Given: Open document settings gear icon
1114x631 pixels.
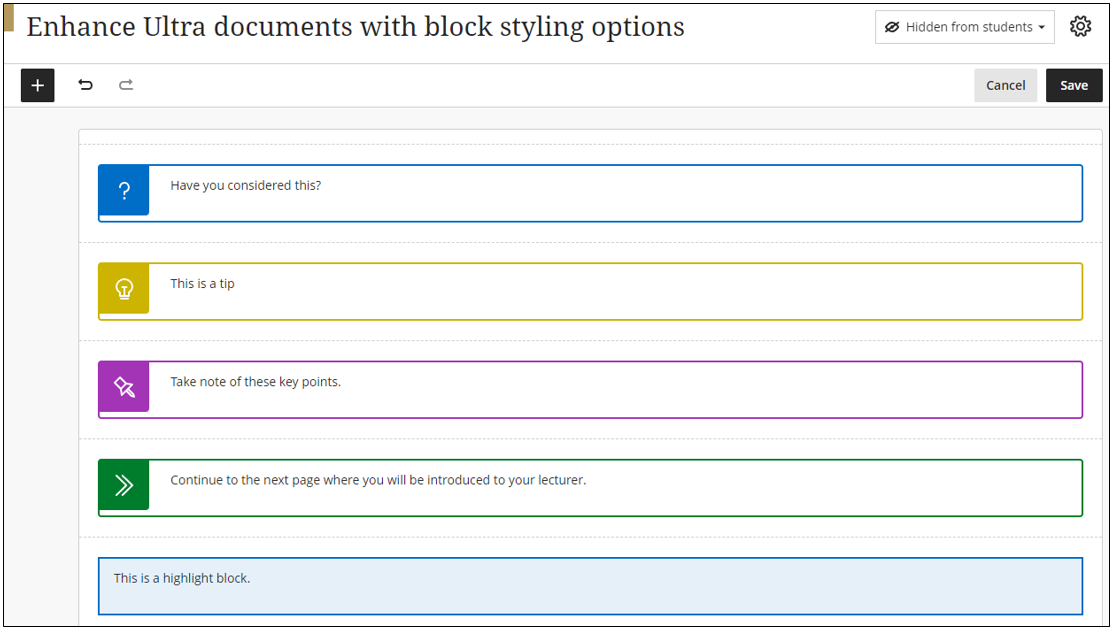Looking at the screenshot, I should pos(1080,27).
